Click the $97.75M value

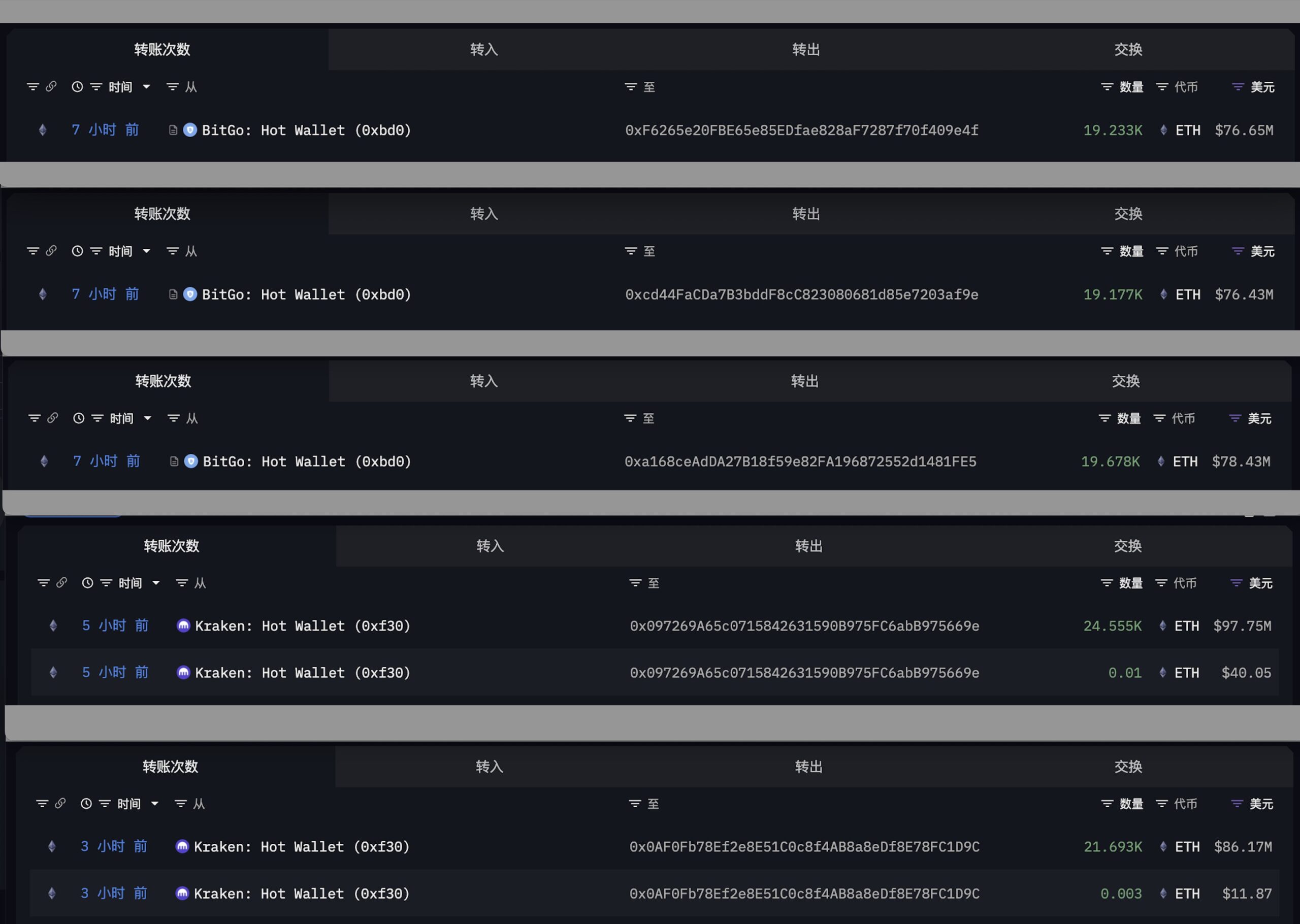[x=1242, y=626]
